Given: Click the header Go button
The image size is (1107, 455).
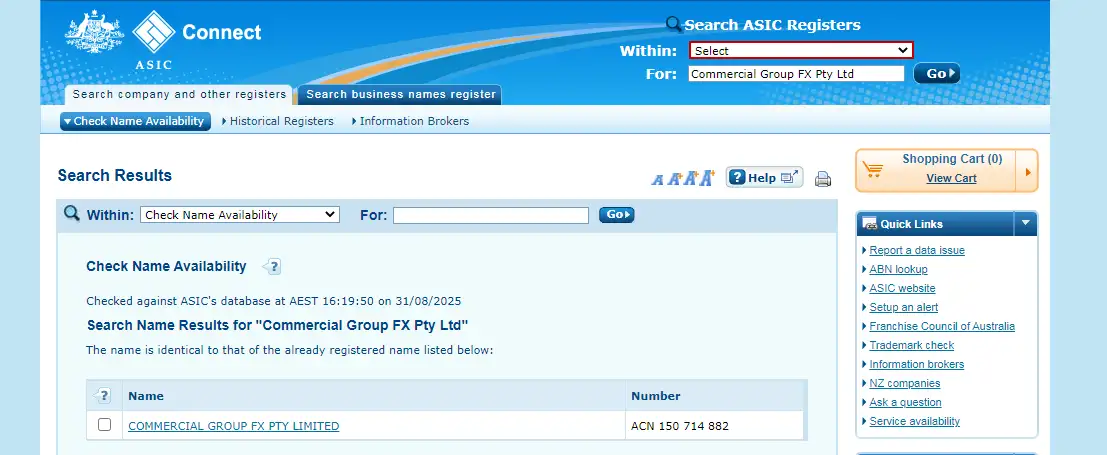Looking at the screenshot, I should pyautogui.click(x=937, y=73).
